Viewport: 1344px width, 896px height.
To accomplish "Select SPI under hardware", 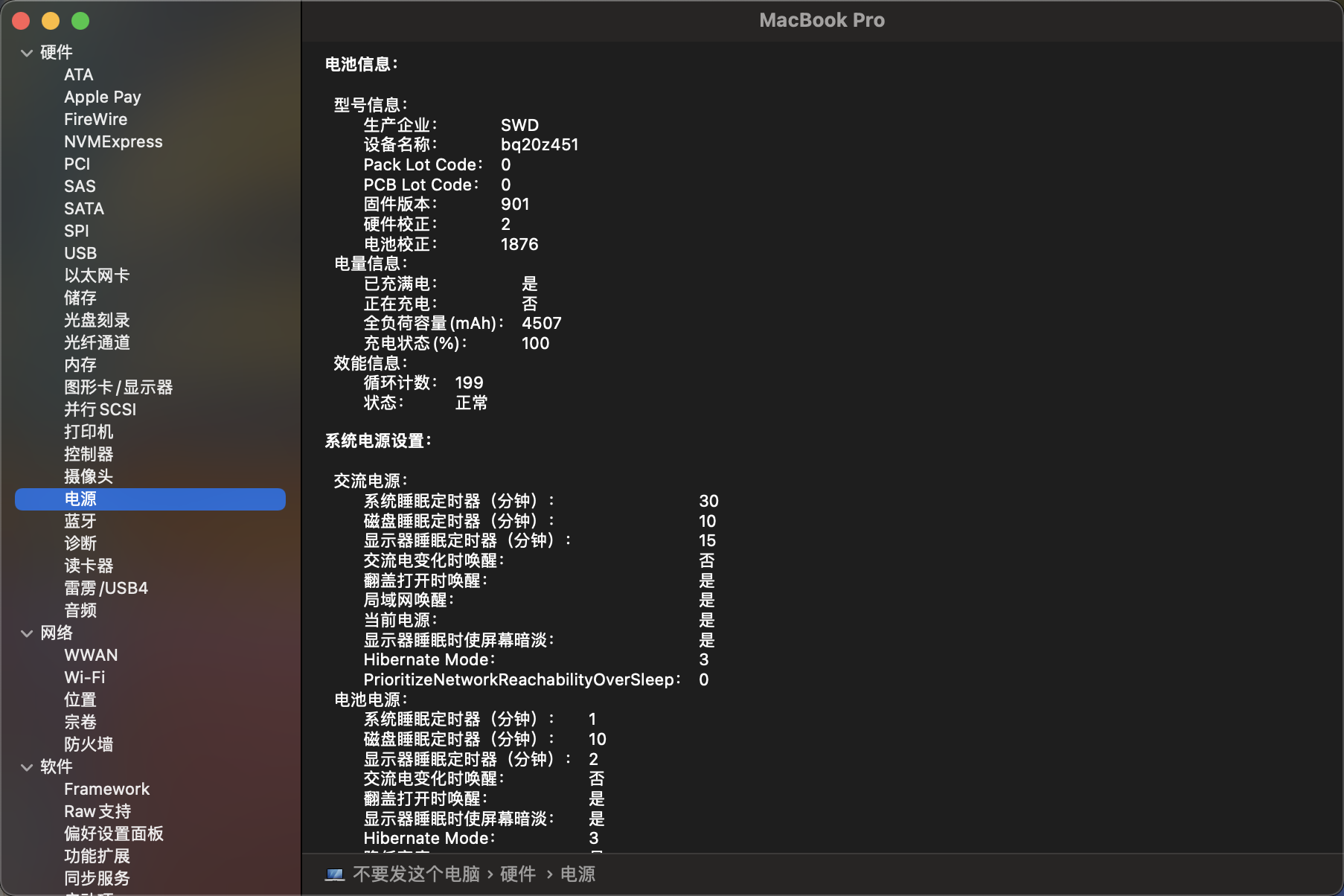I will click(x=77, y=231).
